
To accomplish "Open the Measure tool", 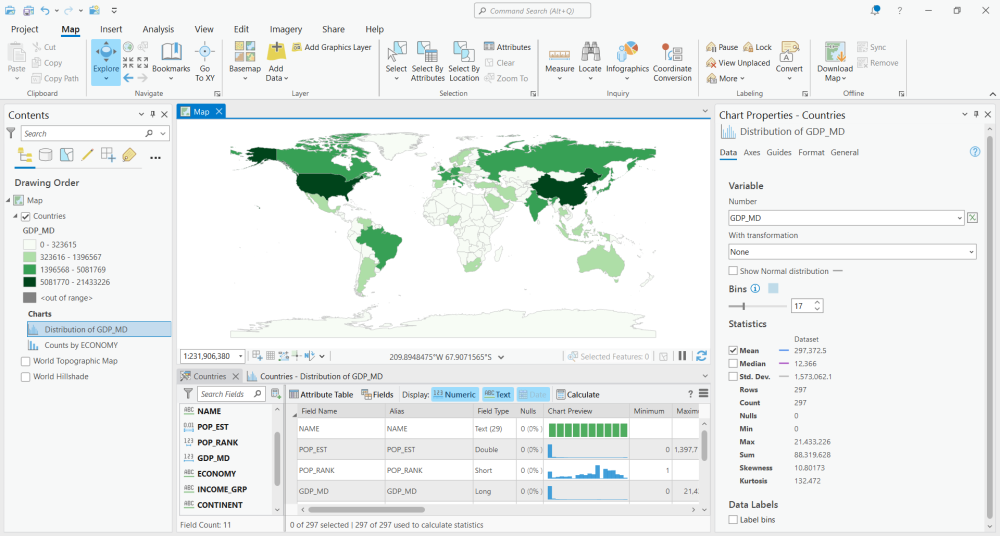I will point(559,62).
